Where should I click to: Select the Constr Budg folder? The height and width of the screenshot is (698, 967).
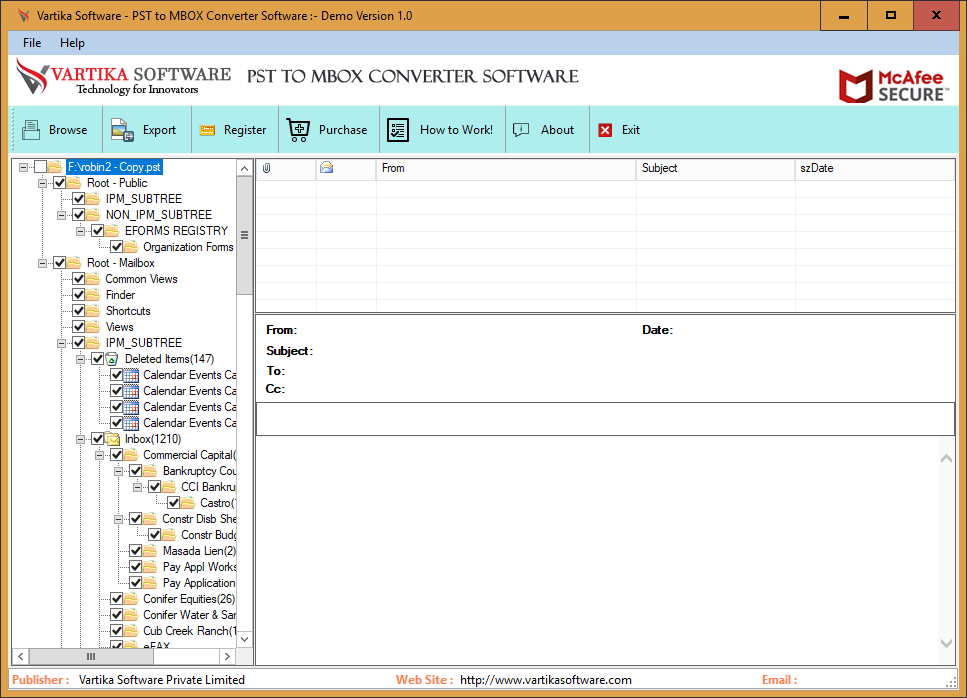click(208, 535)
